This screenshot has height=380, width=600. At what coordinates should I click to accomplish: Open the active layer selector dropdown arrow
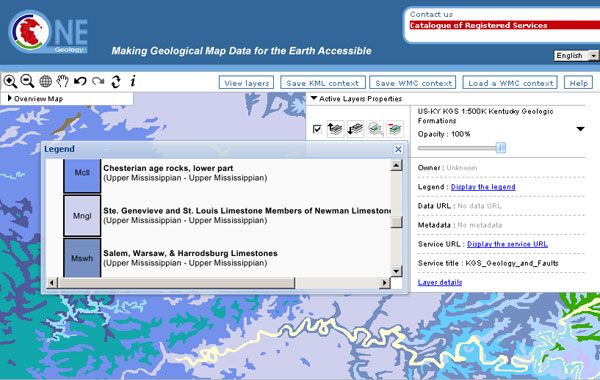click(x=580, y=129)
